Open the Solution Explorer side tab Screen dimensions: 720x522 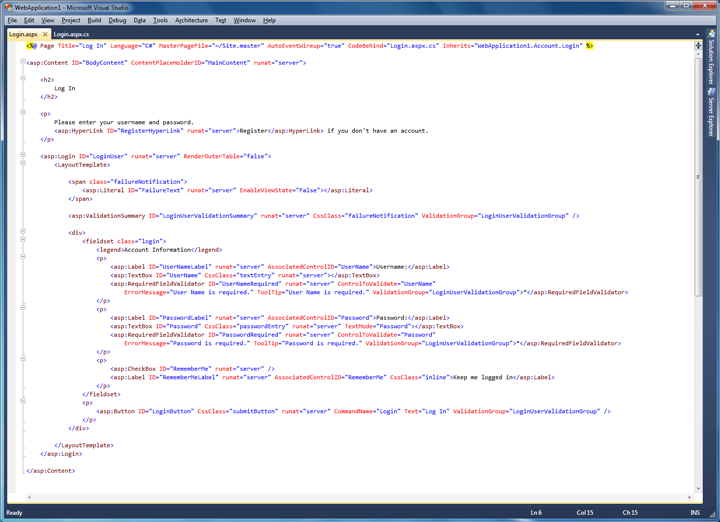[x=711, y=57]
